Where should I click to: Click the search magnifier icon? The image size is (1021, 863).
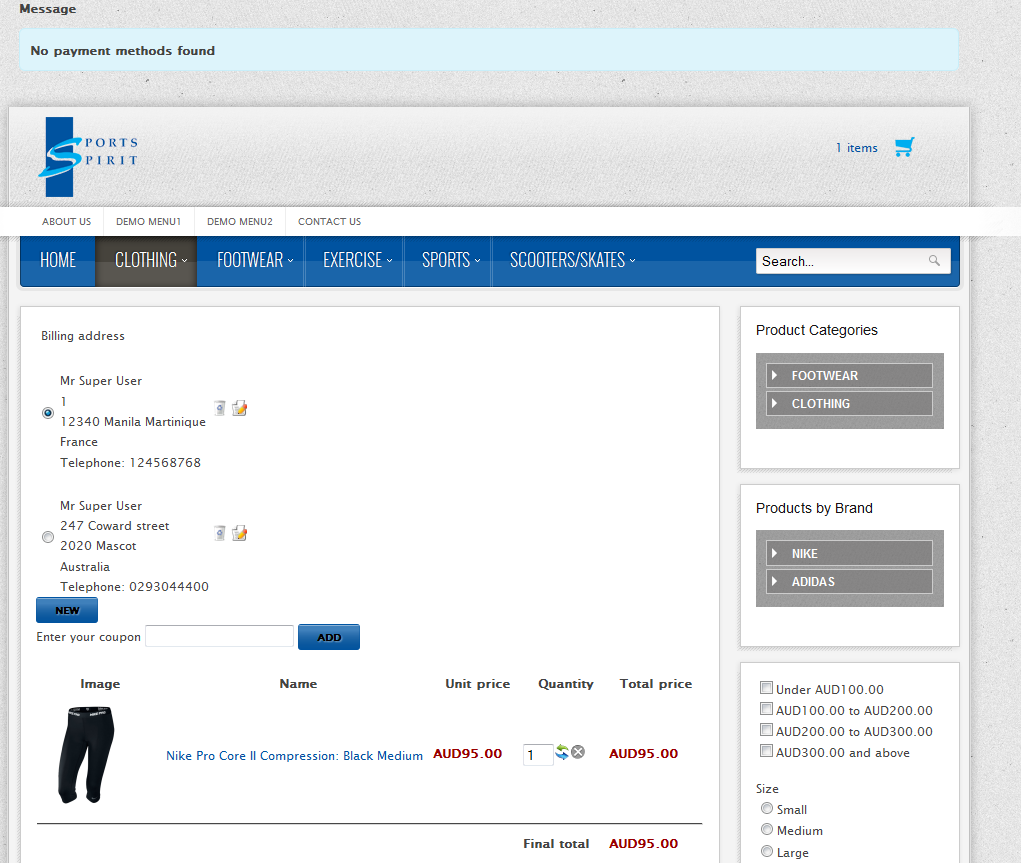click(x=934, y=261)
